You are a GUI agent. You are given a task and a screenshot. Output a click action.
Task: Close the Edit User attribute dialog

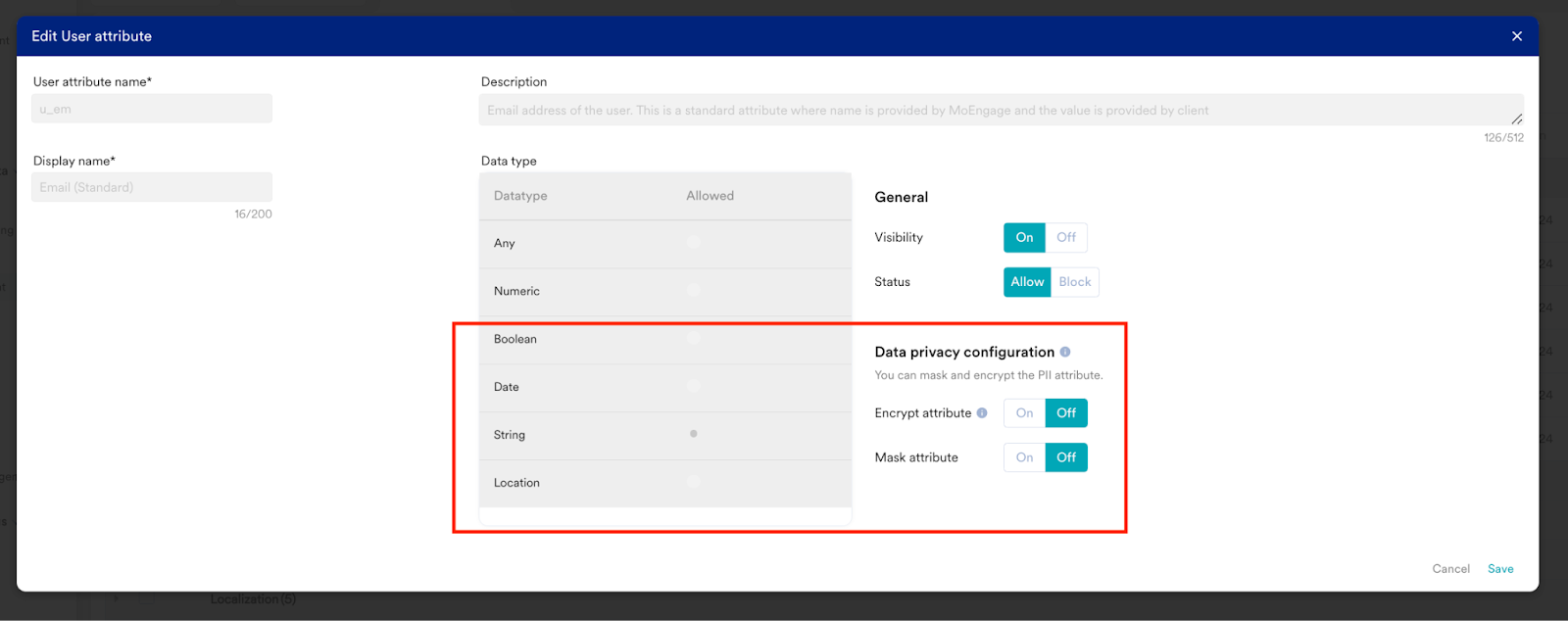tap(1516, 36)
